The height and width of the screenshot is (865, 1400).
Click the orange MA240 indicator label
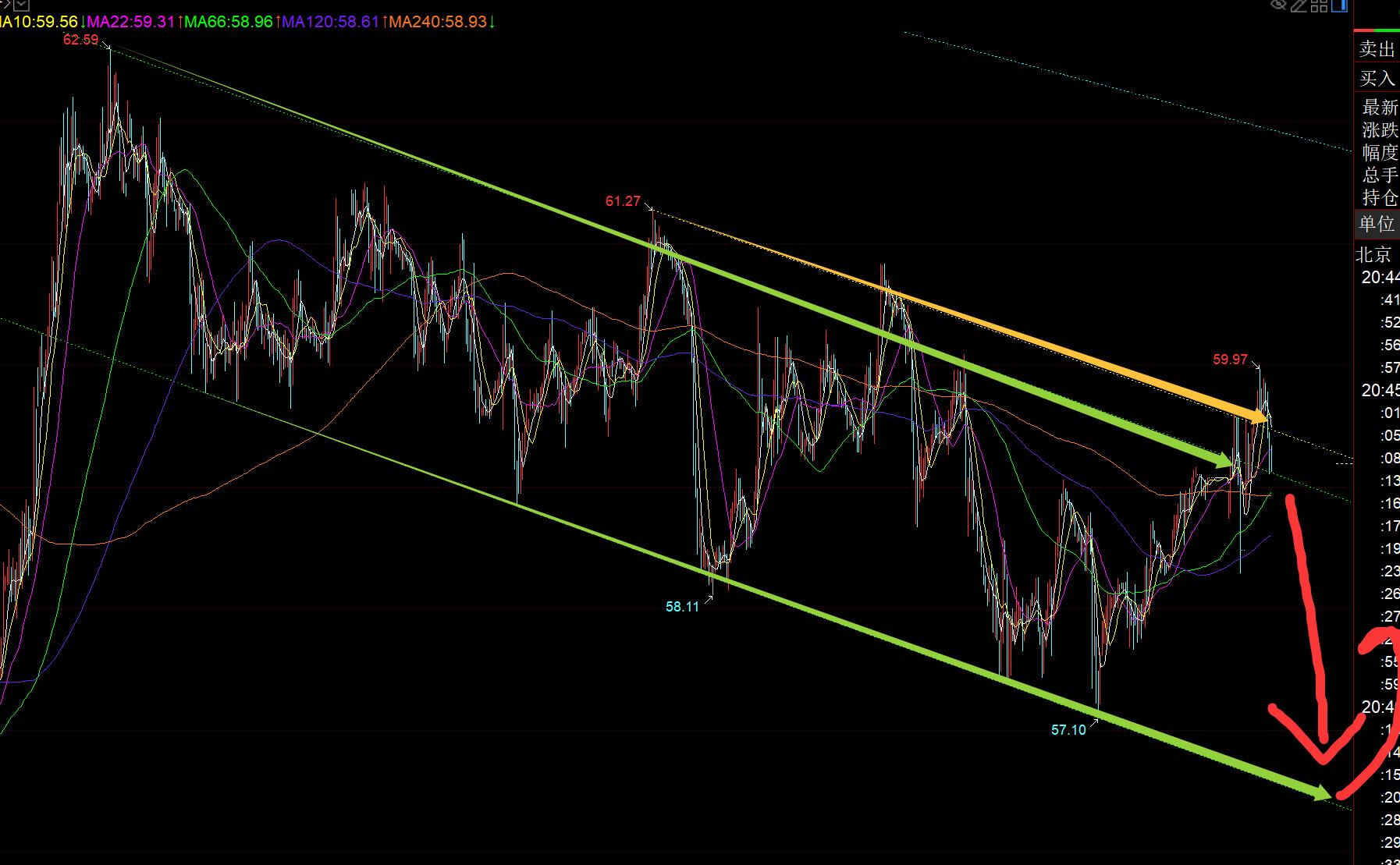tap(438, 22)
